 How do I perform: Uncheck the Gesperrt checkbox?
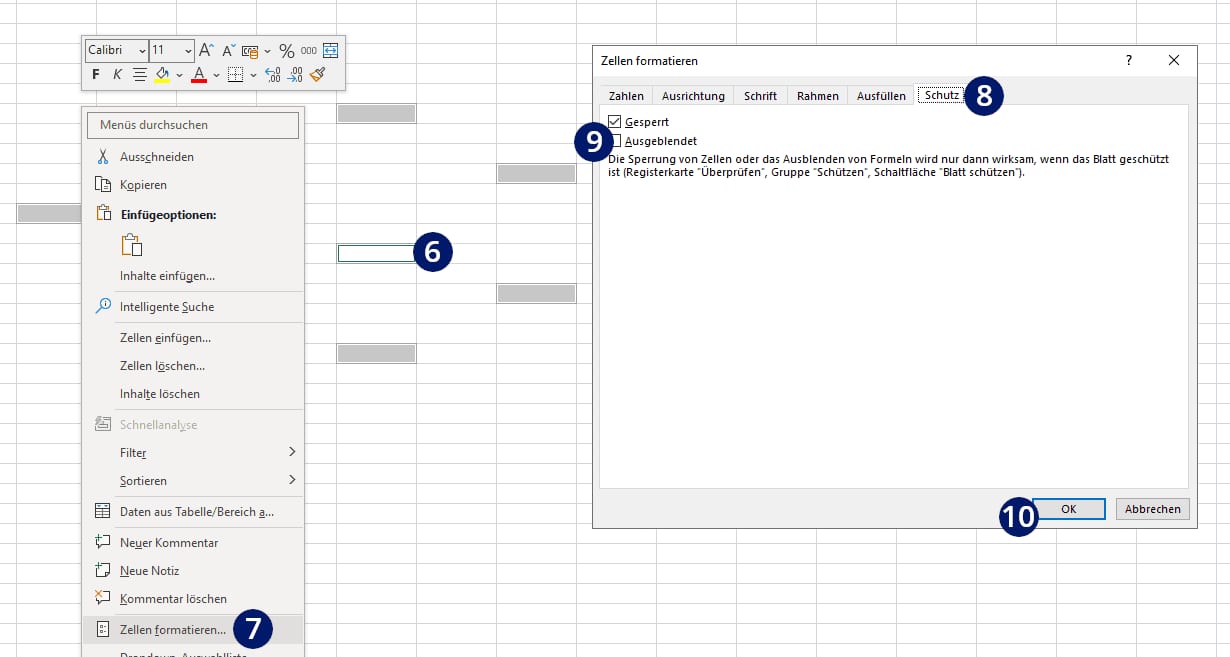(615, 122)
